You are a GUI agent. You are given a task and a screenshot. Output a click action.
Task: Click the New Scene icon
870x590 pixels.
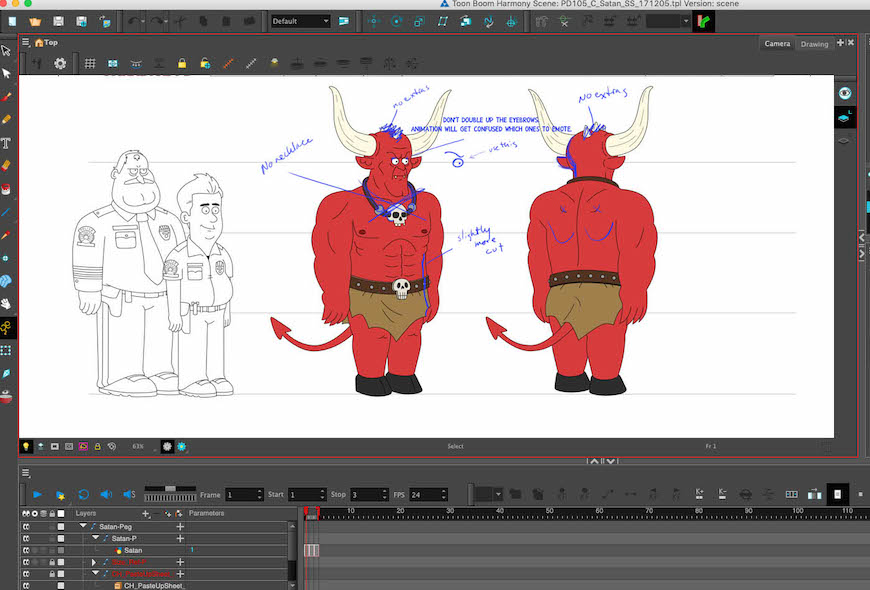pyautogui.click(x=12, y=22)
